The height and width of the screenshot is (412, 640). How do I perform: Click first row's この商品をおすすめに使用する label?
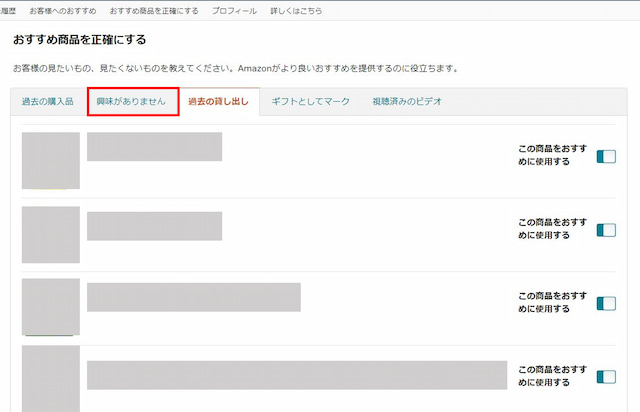[x=553, y=155]
